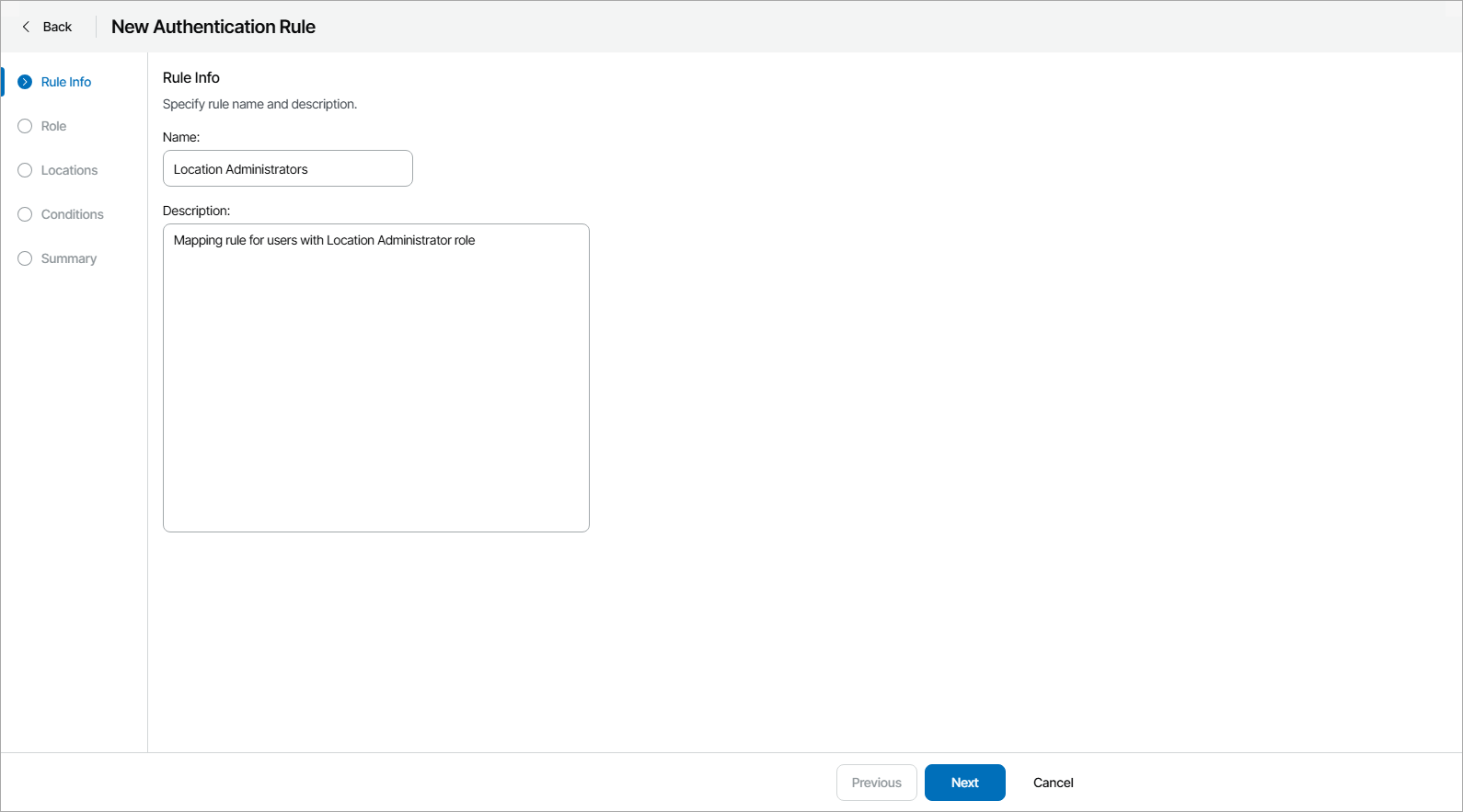Click the back arrow chevron icon
The width and height of the screenshot is (1463, 812).
26,27
